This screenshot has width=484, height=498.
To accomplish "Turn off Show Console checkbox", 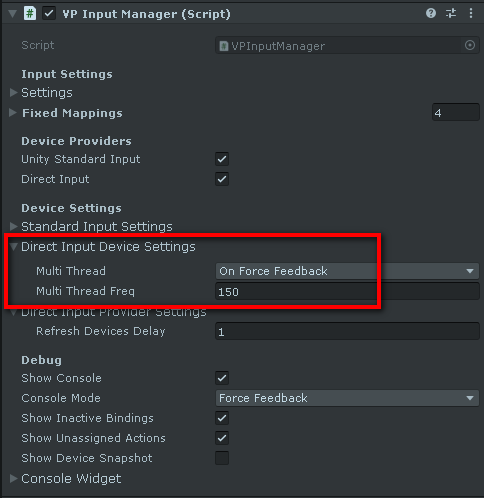I will pyautogui.click(x=222, y=378).
